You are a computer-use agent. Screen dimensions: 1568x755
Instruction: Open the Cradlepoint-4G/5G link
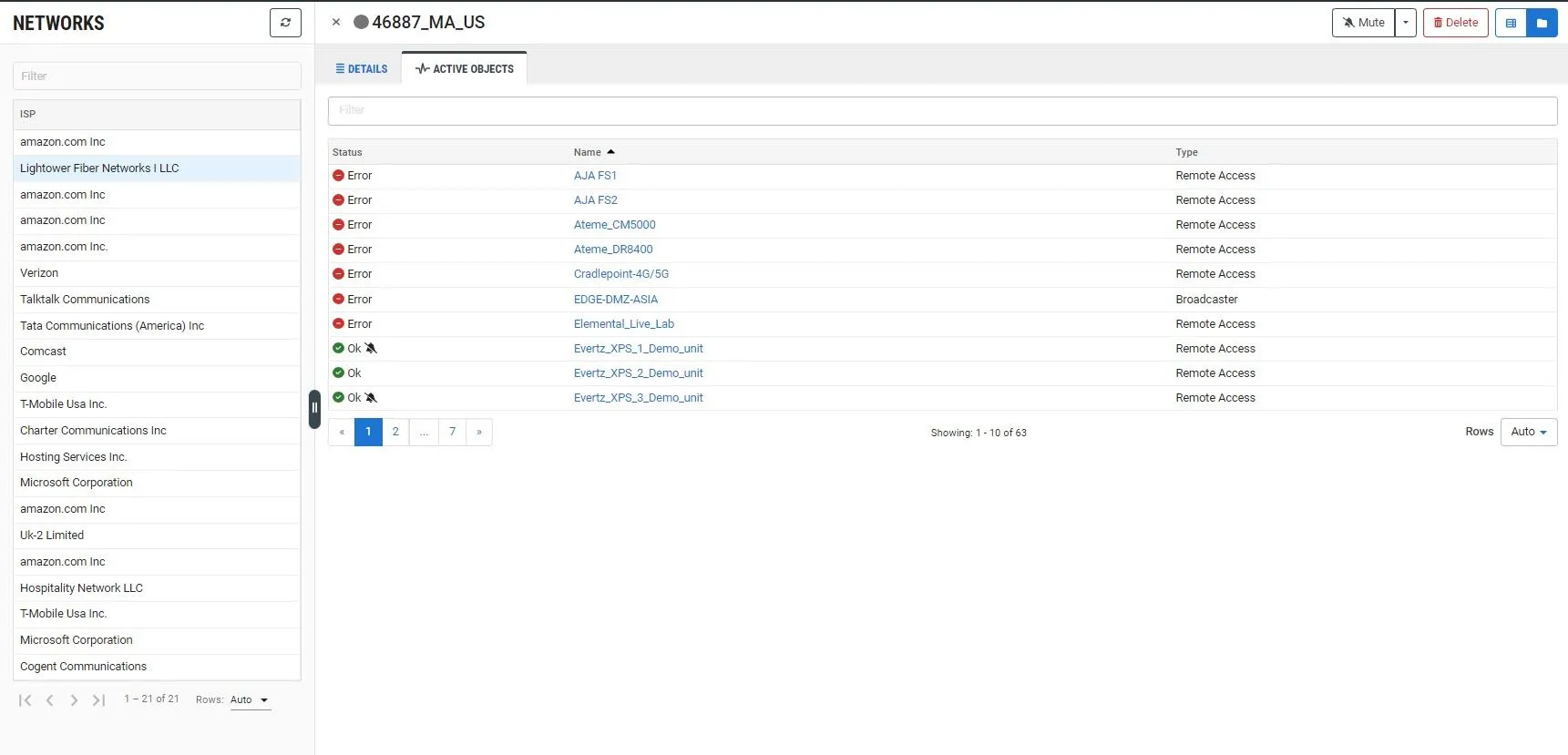[x=621, y=274]
